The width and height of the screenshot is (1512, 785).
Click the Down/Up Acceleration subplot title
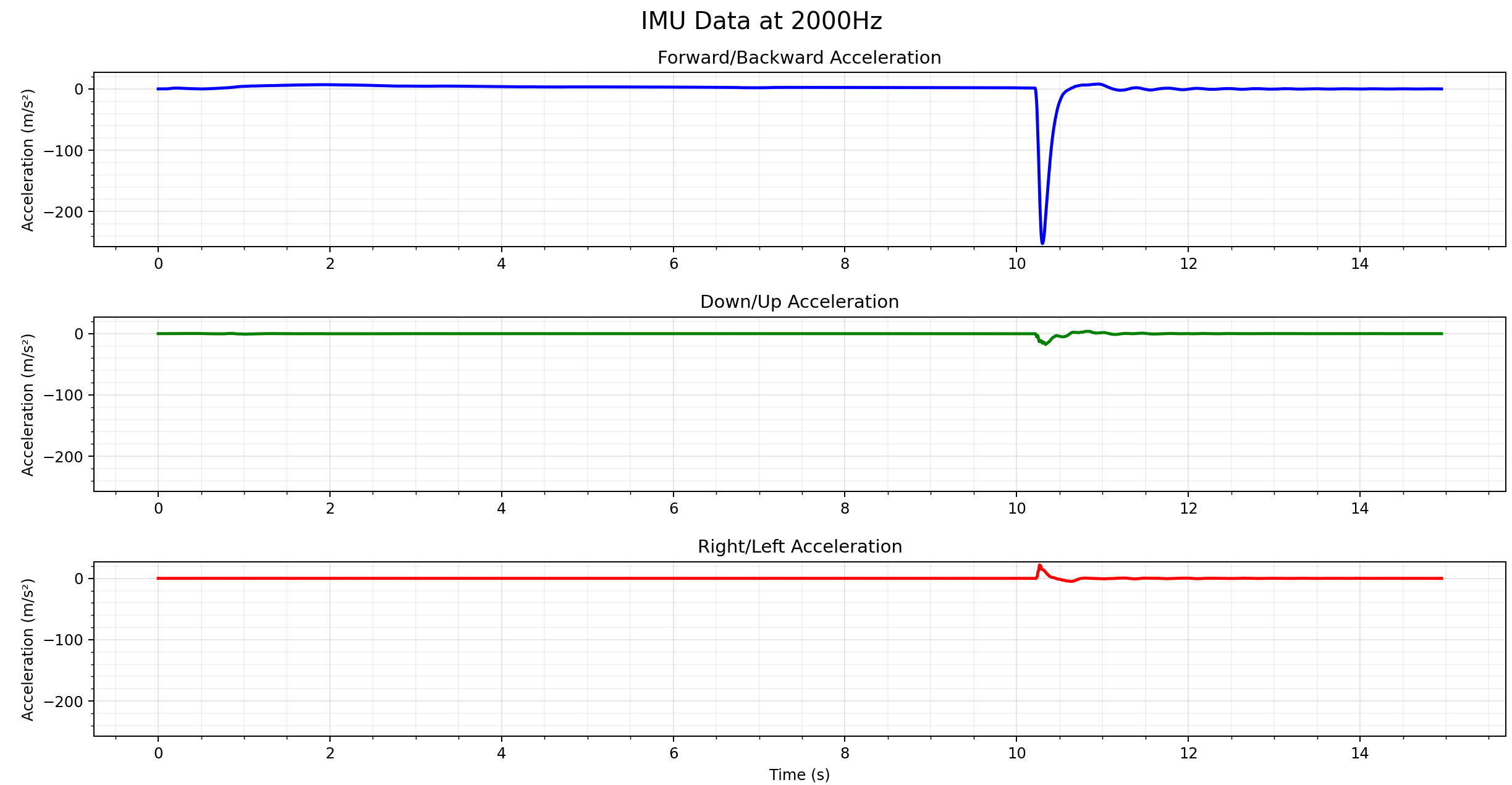[x=799, y=302]
